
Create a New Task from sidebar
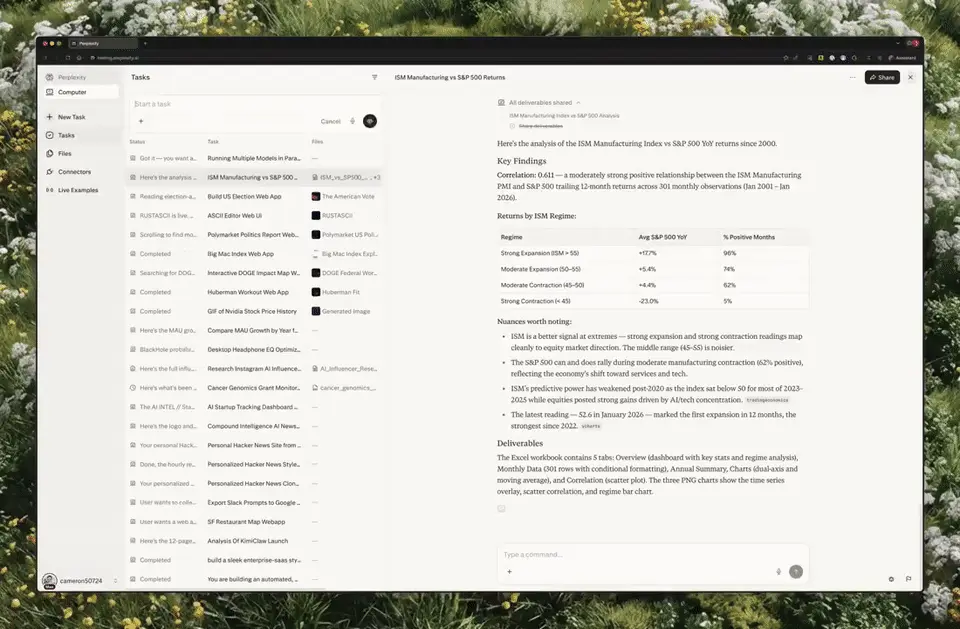point(71,117)
